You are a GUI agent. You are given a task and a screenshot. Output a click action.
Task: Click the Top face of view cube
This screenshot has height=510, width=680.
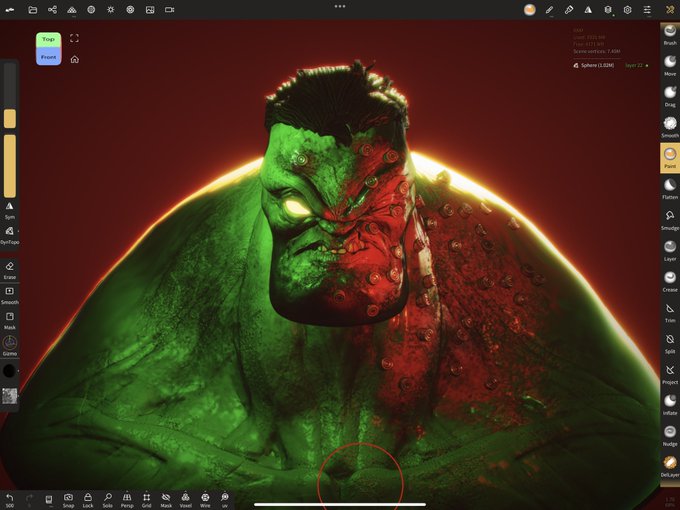point(48,39)
